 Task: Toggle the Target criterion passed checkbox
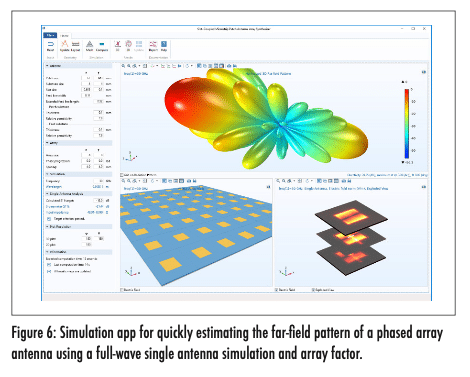point(49,219)
